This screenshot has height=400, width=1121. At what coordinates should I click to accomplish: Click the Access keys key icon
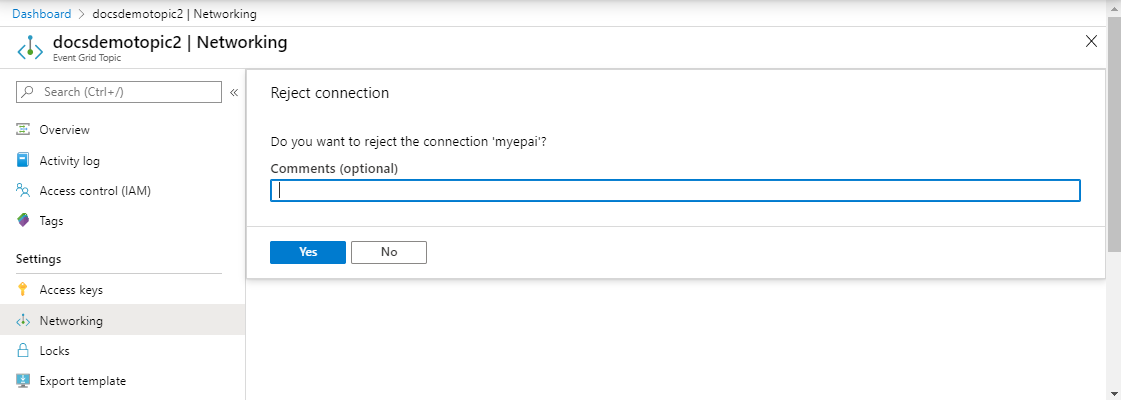23,290
